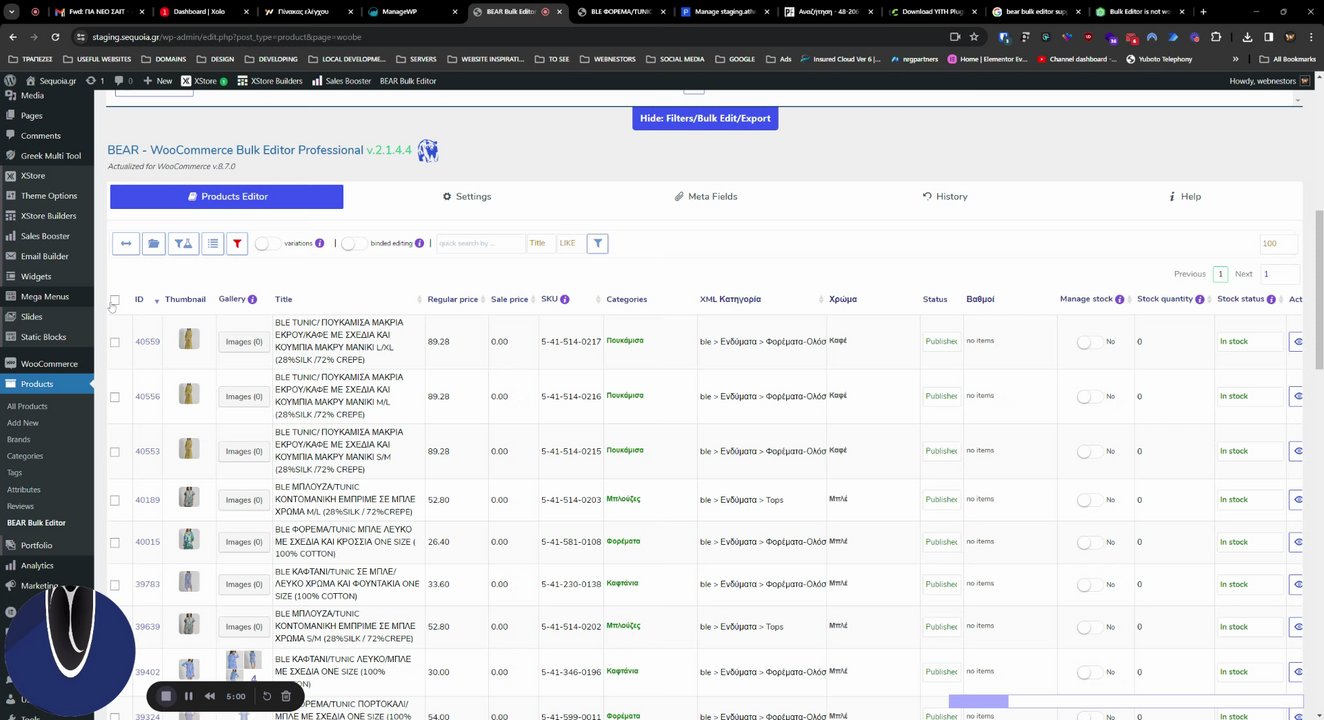The width and height of the screenshot is (1324, 720).
Task: Toggle the variations switch
Action: (267, 243)
